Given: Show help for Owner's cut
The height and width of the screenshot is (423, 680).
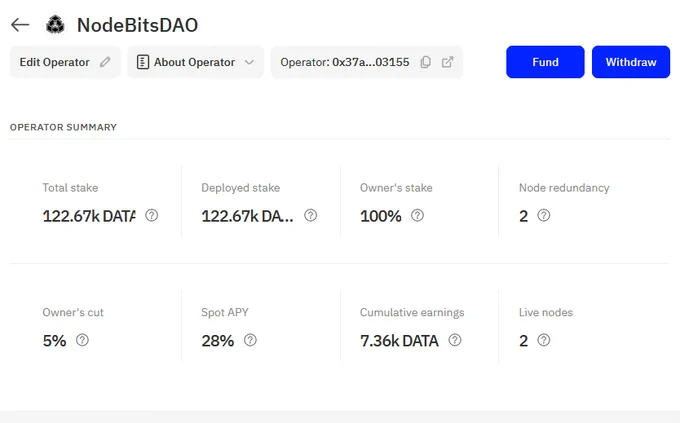Looking at the screenshot, I should pyautogui.click(x=82, y=340).
